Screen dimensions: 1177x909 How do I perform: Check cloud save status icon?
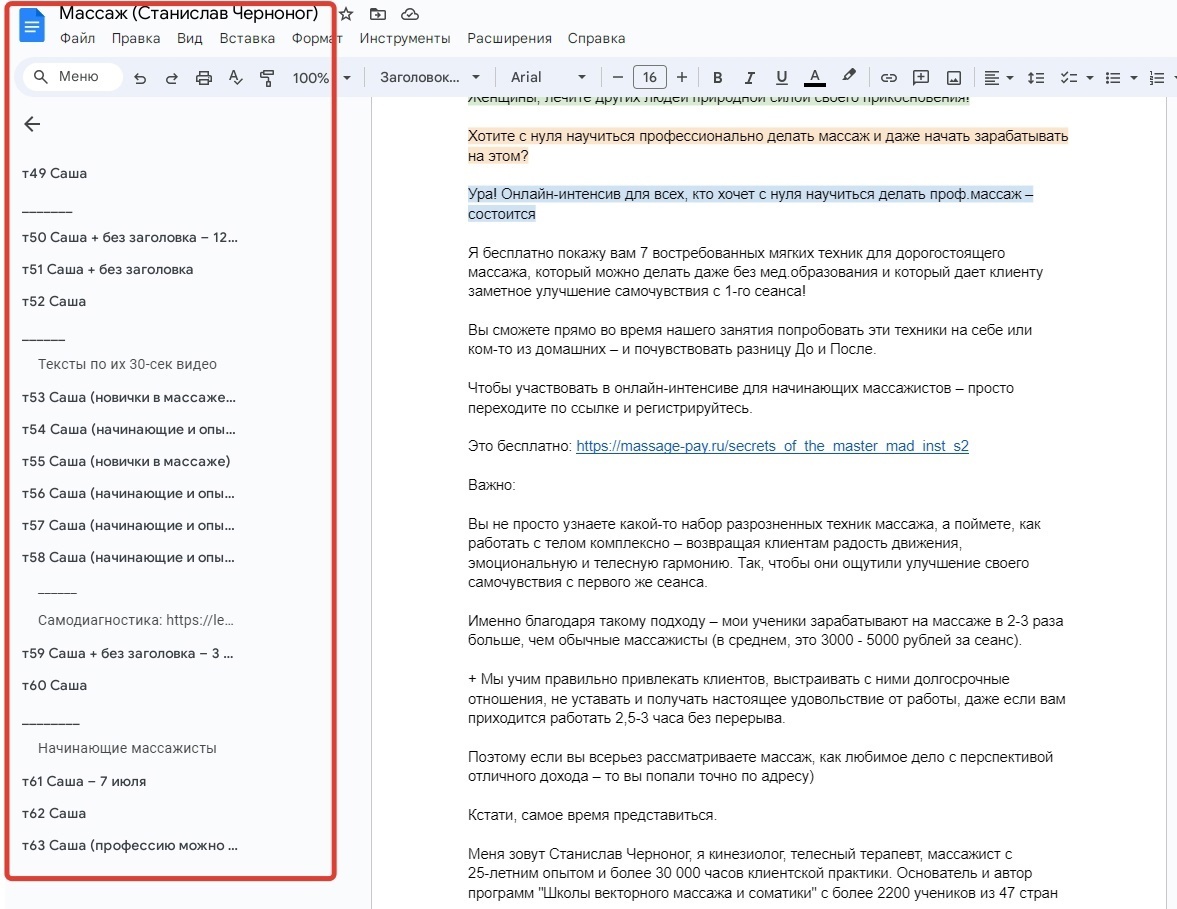(x=409, y=14)
